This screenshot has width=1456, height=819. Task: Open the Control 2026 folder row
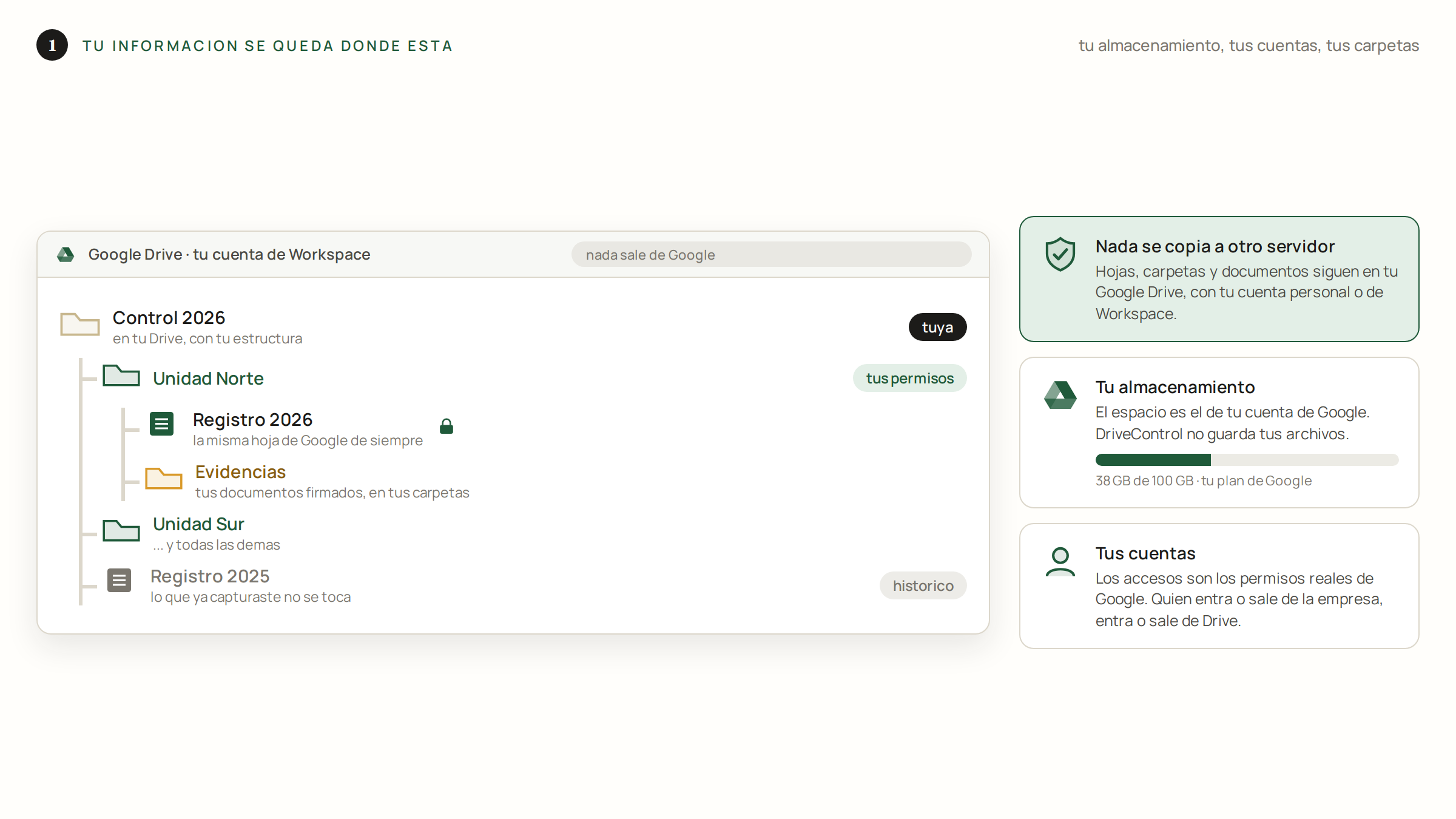[513, 327]
